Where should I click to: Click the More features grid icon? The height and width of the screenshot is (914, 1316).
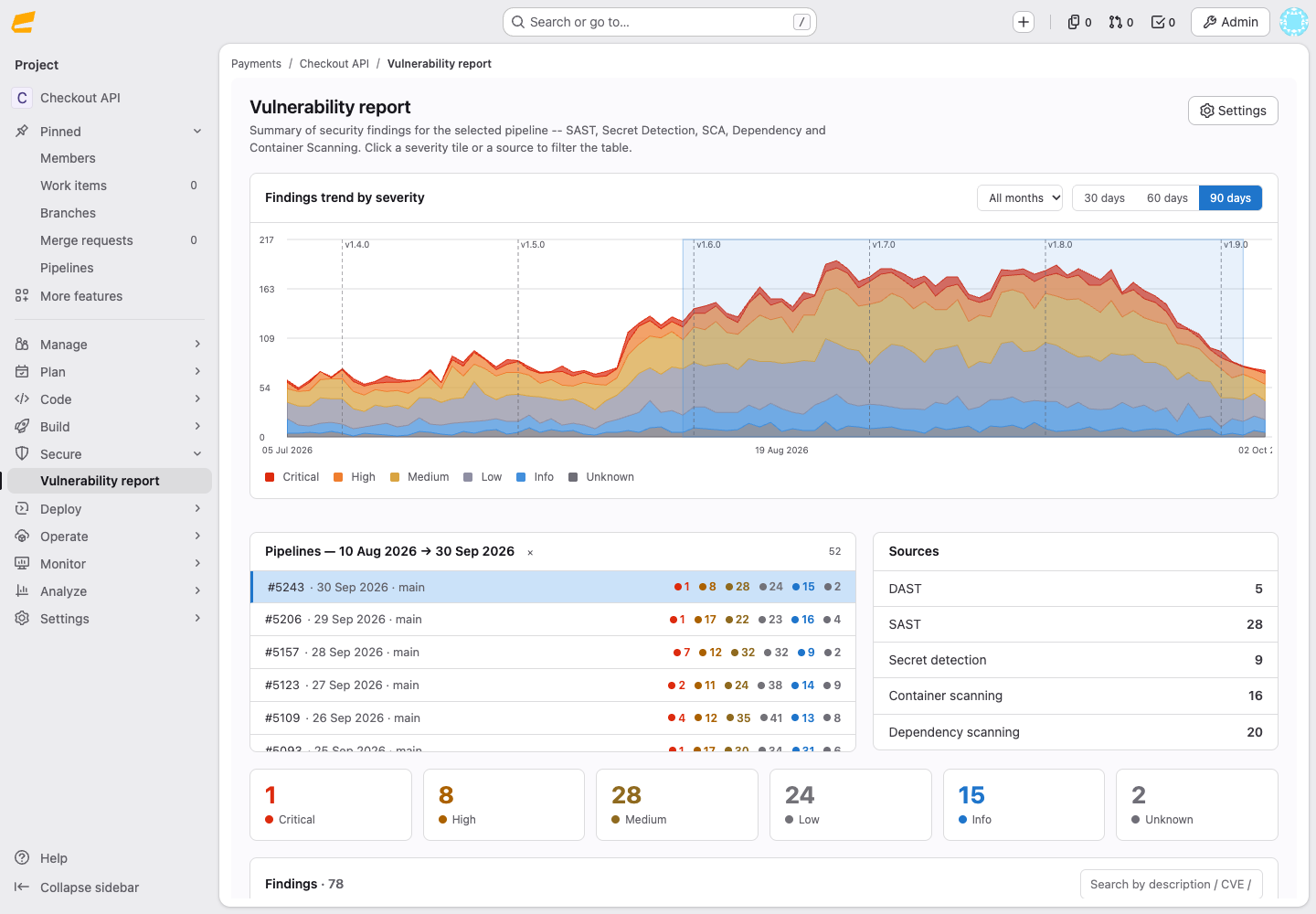tap(22, 296)
